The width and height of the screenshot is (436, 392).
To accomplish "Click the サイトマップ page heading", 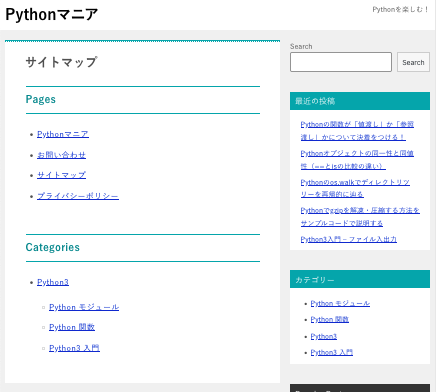I will 61,62.
